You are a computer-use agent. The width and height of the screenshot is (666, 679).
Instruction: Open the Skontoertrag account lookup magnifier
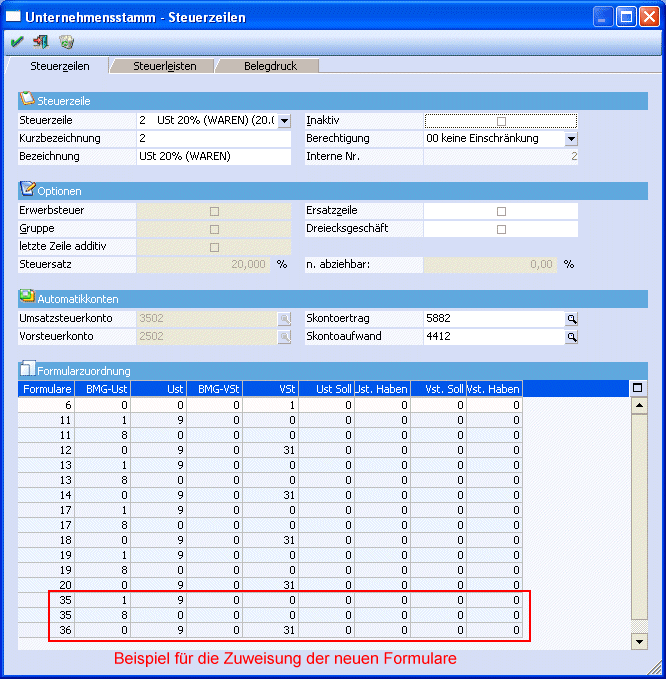click(x=572, y=319)
